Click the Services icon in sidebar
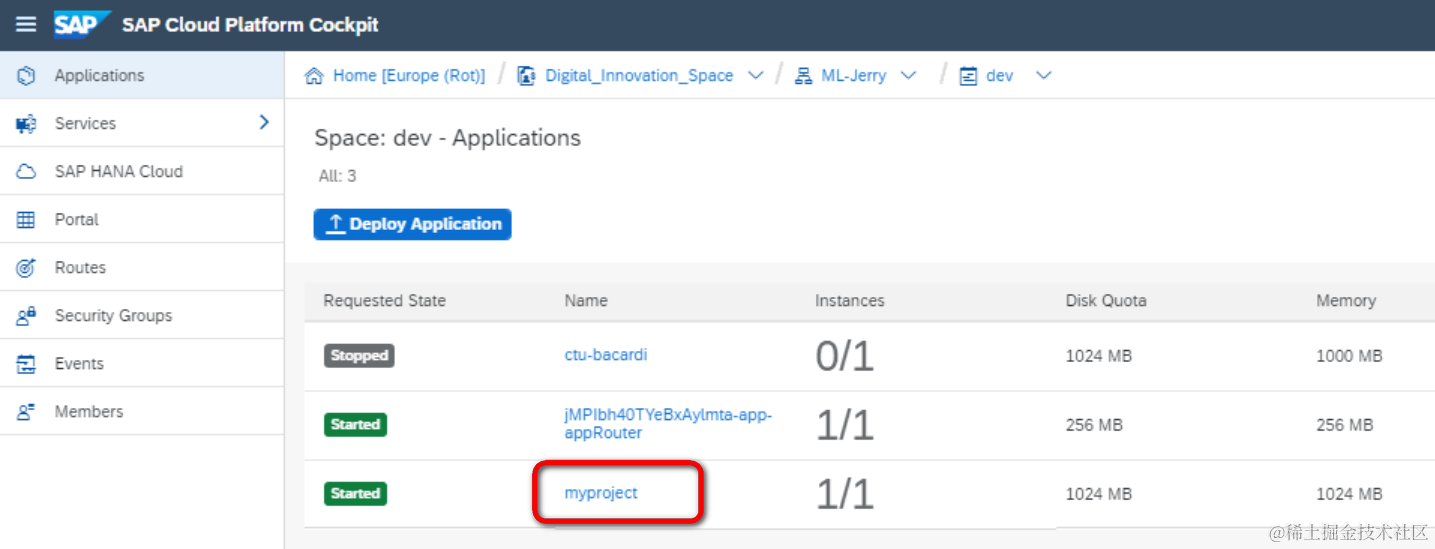The width and height of the screenshot is (1435, 549). pos(27,123)
